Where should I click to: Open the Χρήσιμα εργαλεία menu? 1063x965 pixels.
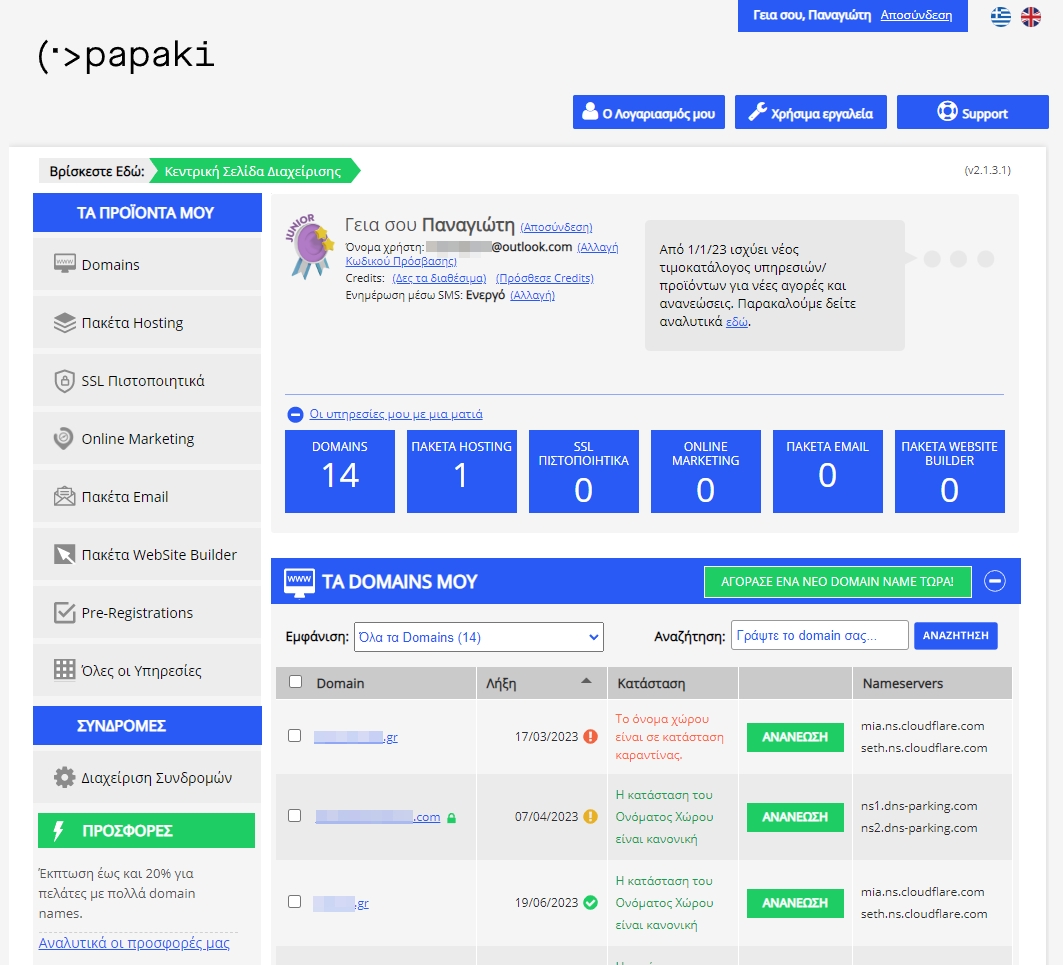(810, 112)
